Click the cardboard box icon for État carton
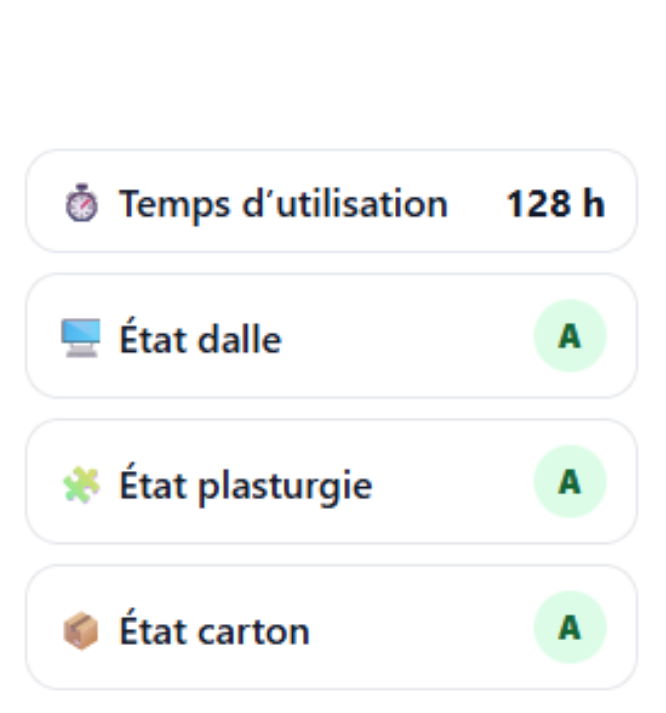 point(80,631)
